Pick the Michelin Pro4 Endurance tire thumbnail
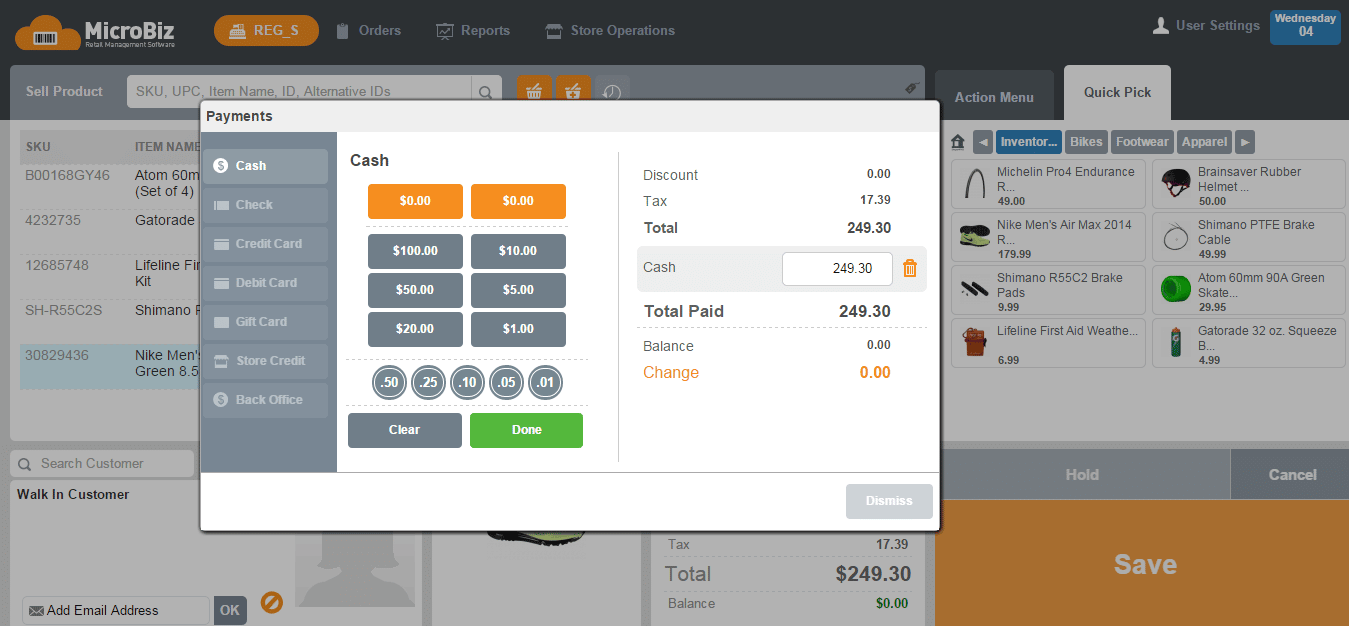1349x626 pixels. [x=975, y=184]
